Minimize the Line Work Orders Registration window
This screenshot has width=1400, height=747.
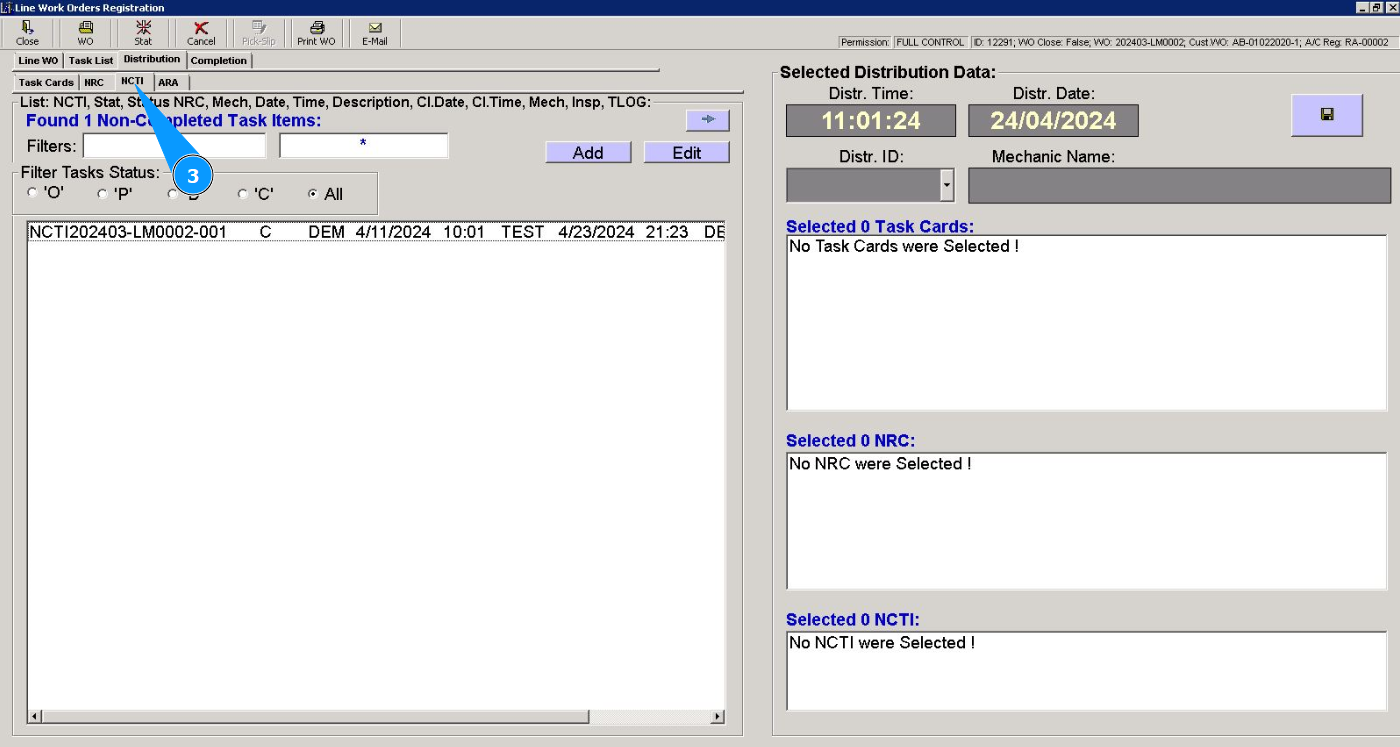pos(1363,7)
